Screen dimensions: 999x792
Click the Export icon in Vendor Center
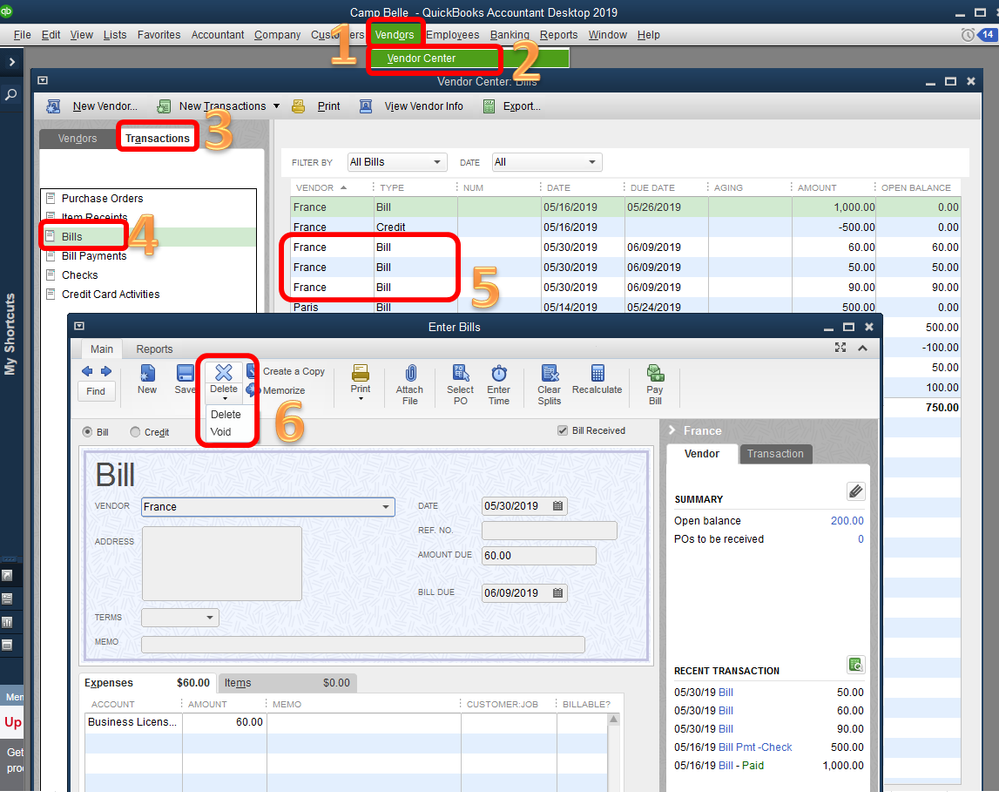click(x=489, y=106)
